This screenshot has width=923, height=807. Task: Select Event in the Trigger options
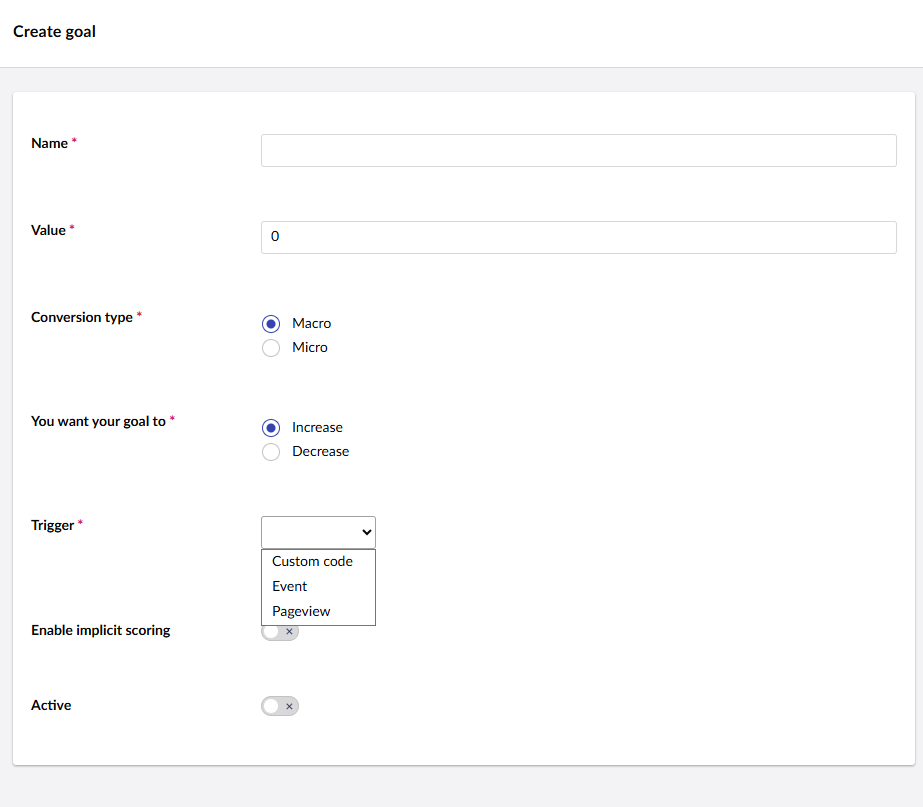click(290, 587)
